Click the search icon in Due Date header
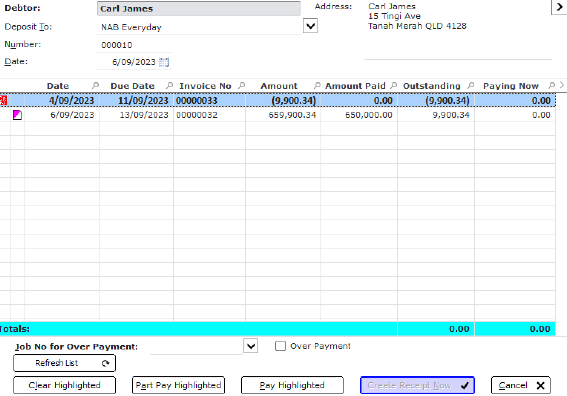The image size is (567, 396). pos(169,86)
